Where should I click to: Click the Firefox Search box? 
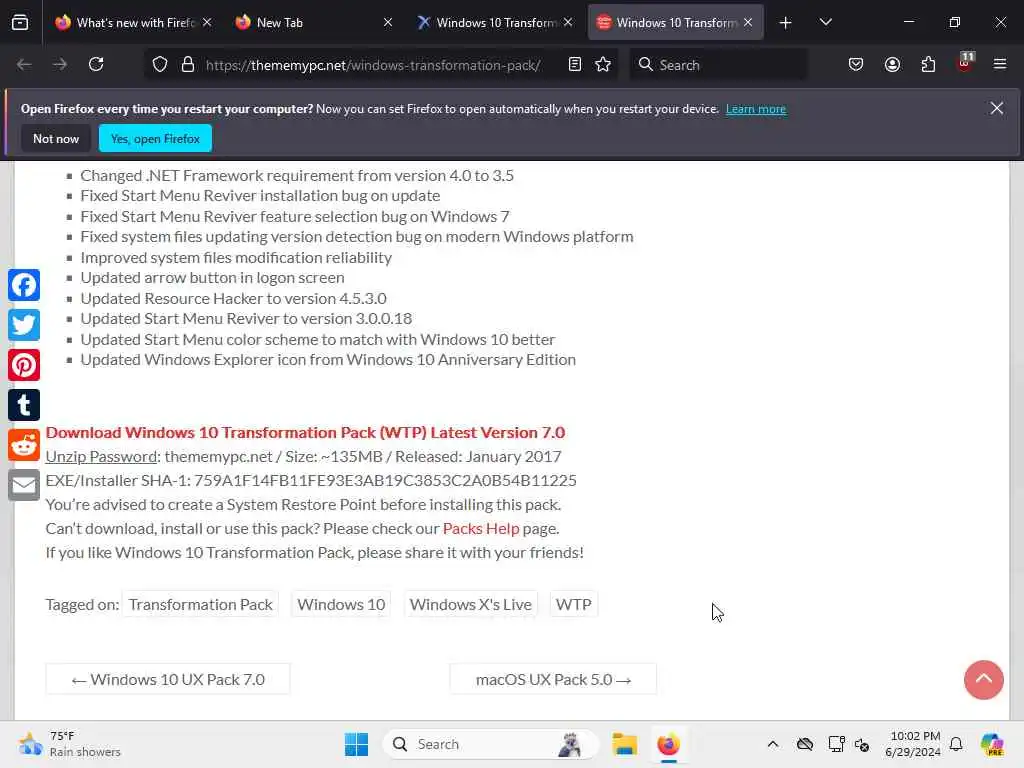(718, 65)
